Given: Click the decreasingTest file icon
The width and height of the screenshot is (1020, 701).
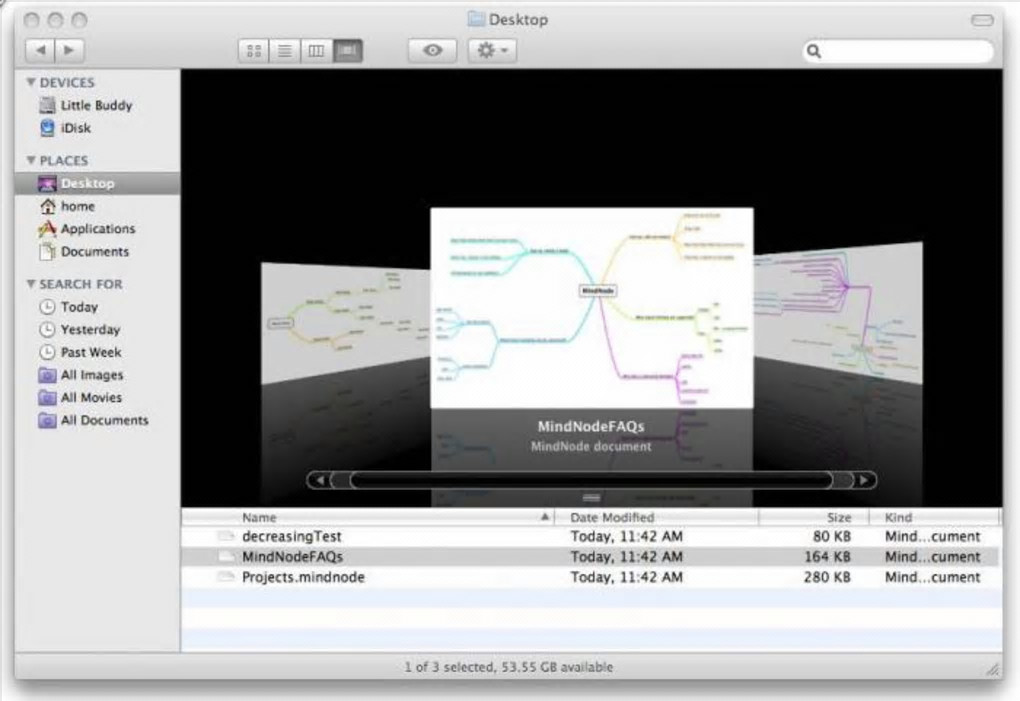Looking at the screenshot, I should pyautogui.click(x=226, y=536).
